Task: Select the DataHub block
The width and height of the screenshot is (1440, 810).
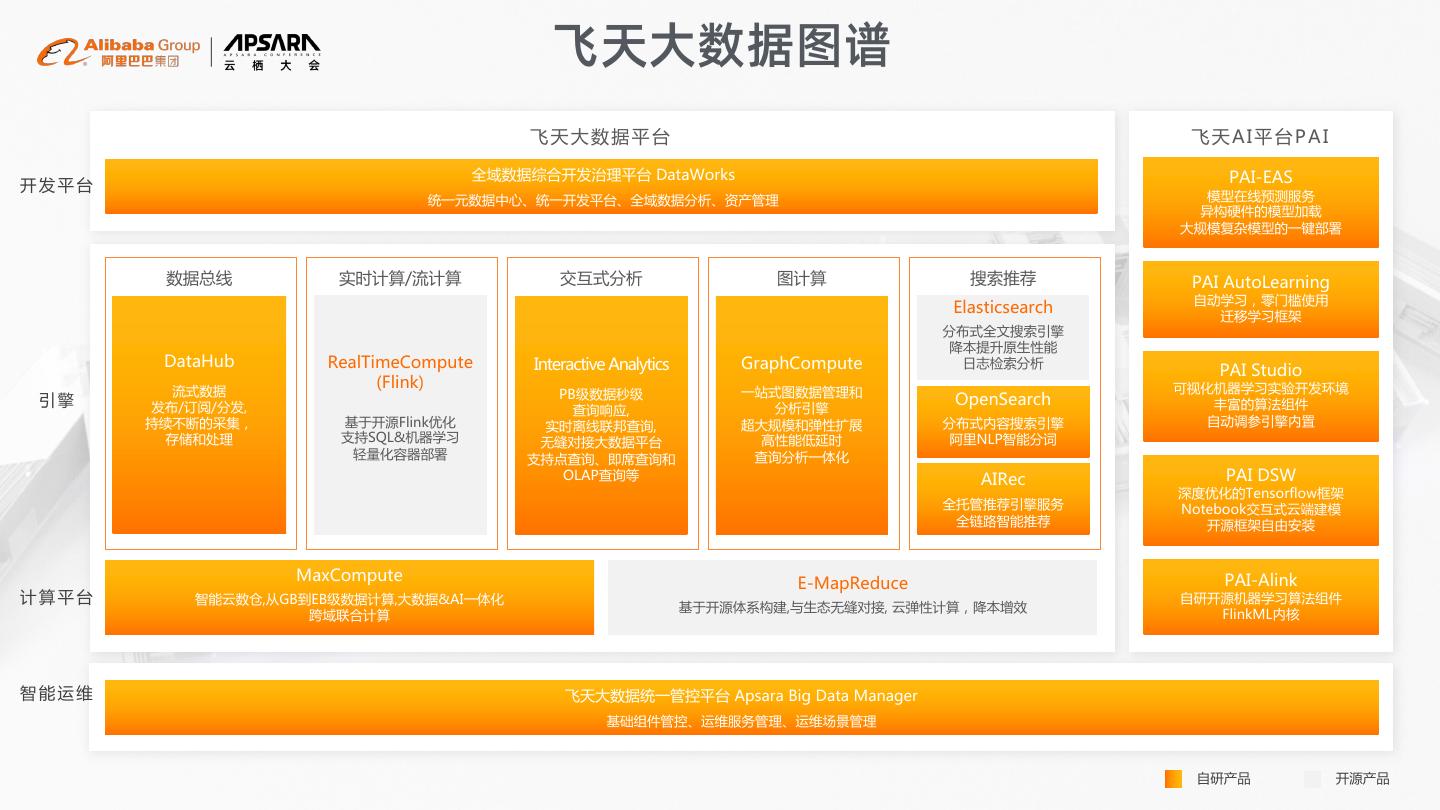Action: pyautogui.click(x=199, y=414)
